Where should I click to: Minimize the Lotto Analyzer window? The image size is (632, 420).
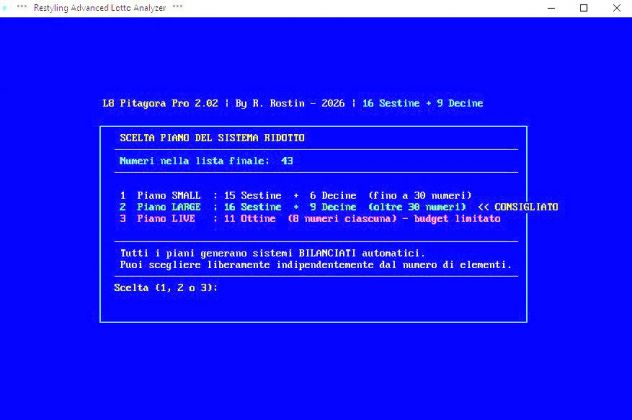551,8
